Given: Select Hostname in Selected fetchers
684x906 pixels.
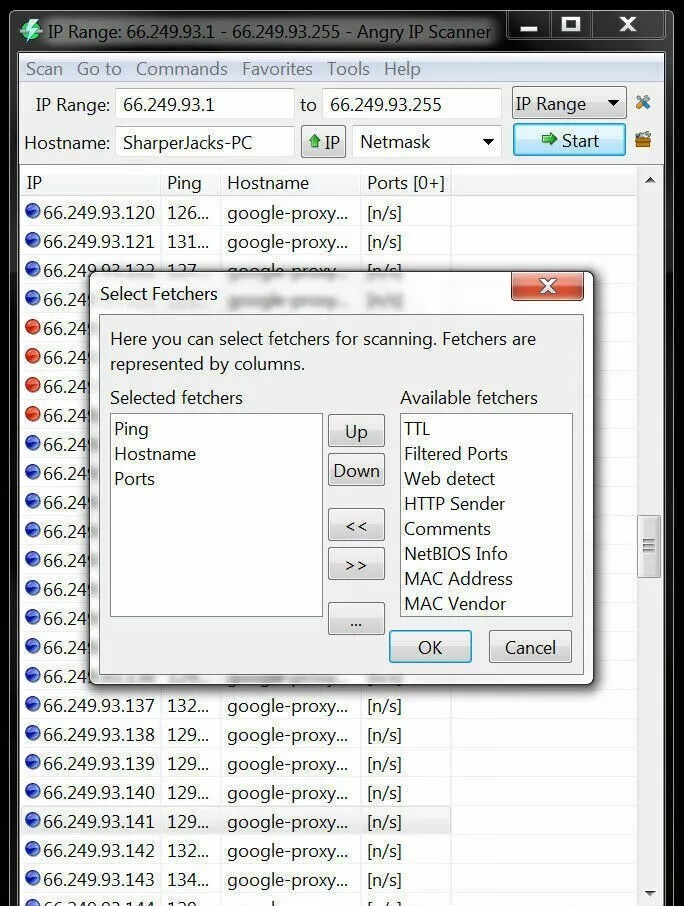Looking at the screenshot, I should (155, 454).
